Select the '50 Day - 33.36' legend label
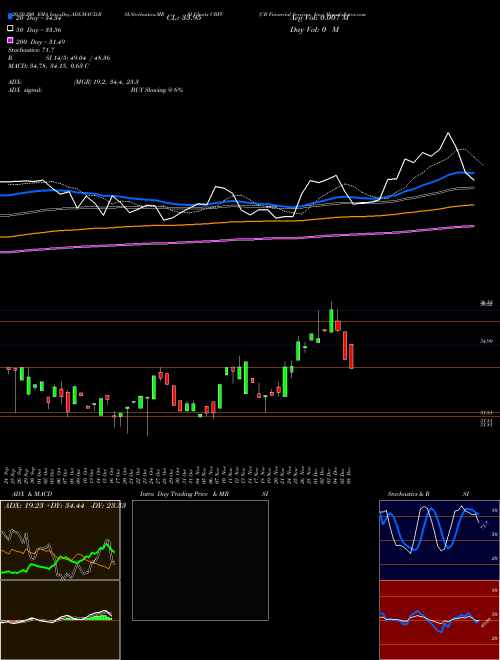Image resolution: width=500 pixels, height=660 pixels. tap(38, 29)
